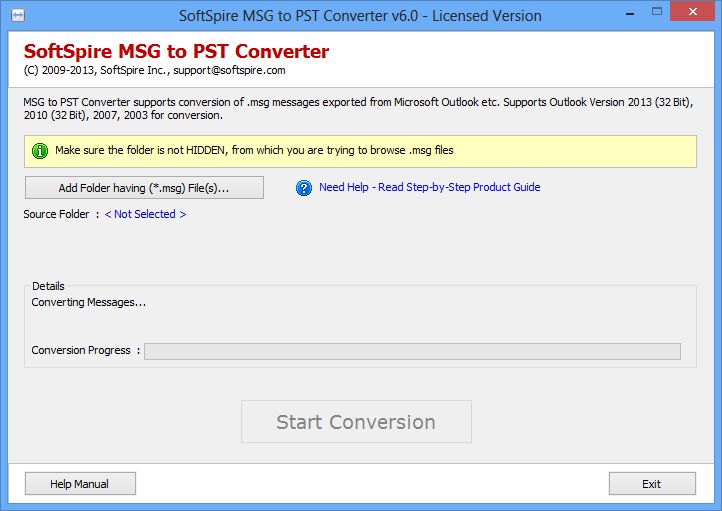This screenshot has width=722, height=511.
Task: Select the < Not Selected > source folder value
Action: point(145,214)
